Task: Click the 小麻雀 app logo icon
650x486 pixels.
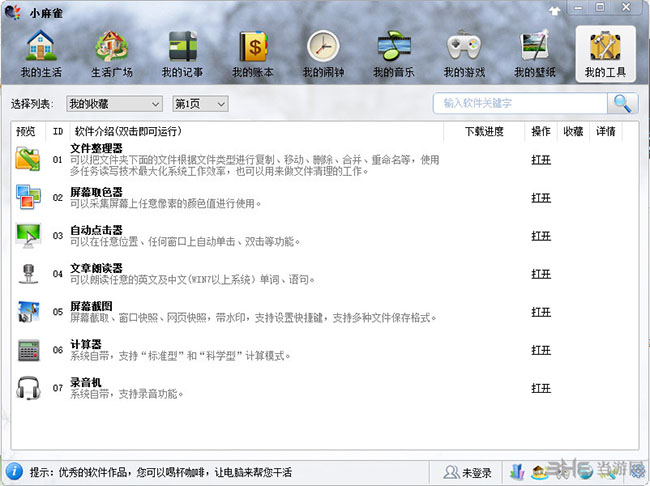Action: click(x=12, y=12)
